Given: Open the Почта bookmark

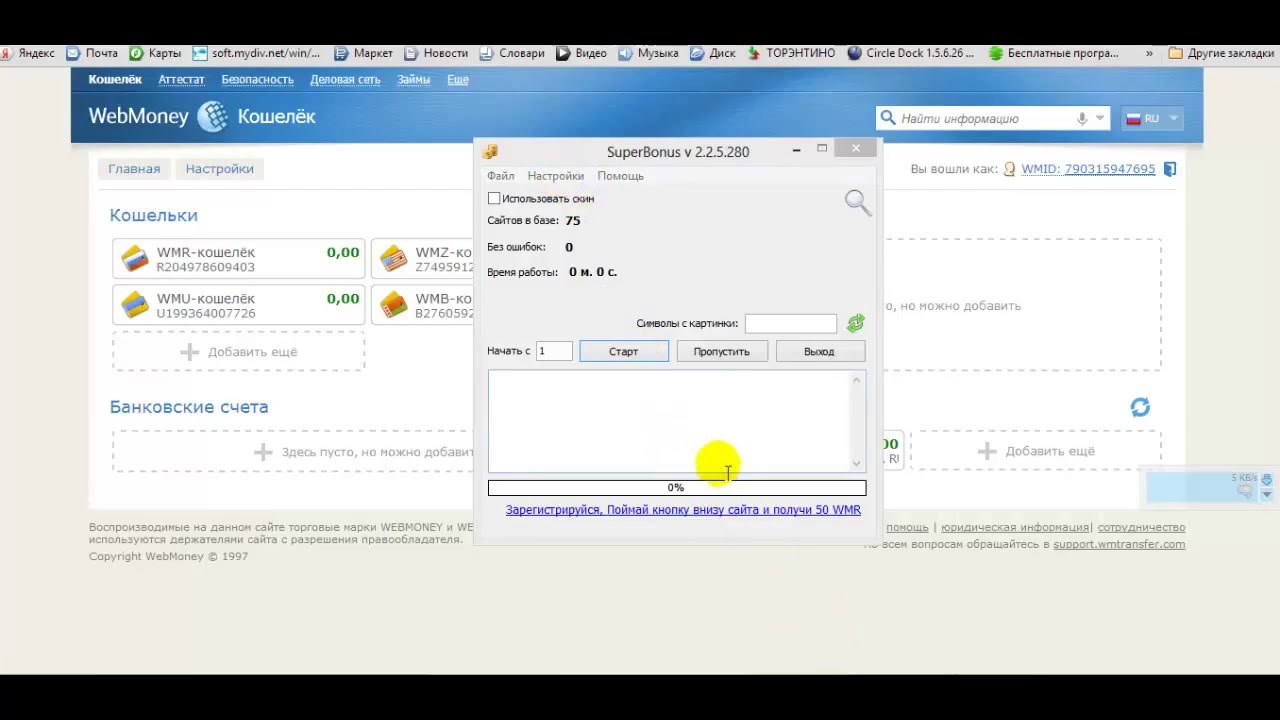Looking at the screenshot, I should [x=92, y=53].
